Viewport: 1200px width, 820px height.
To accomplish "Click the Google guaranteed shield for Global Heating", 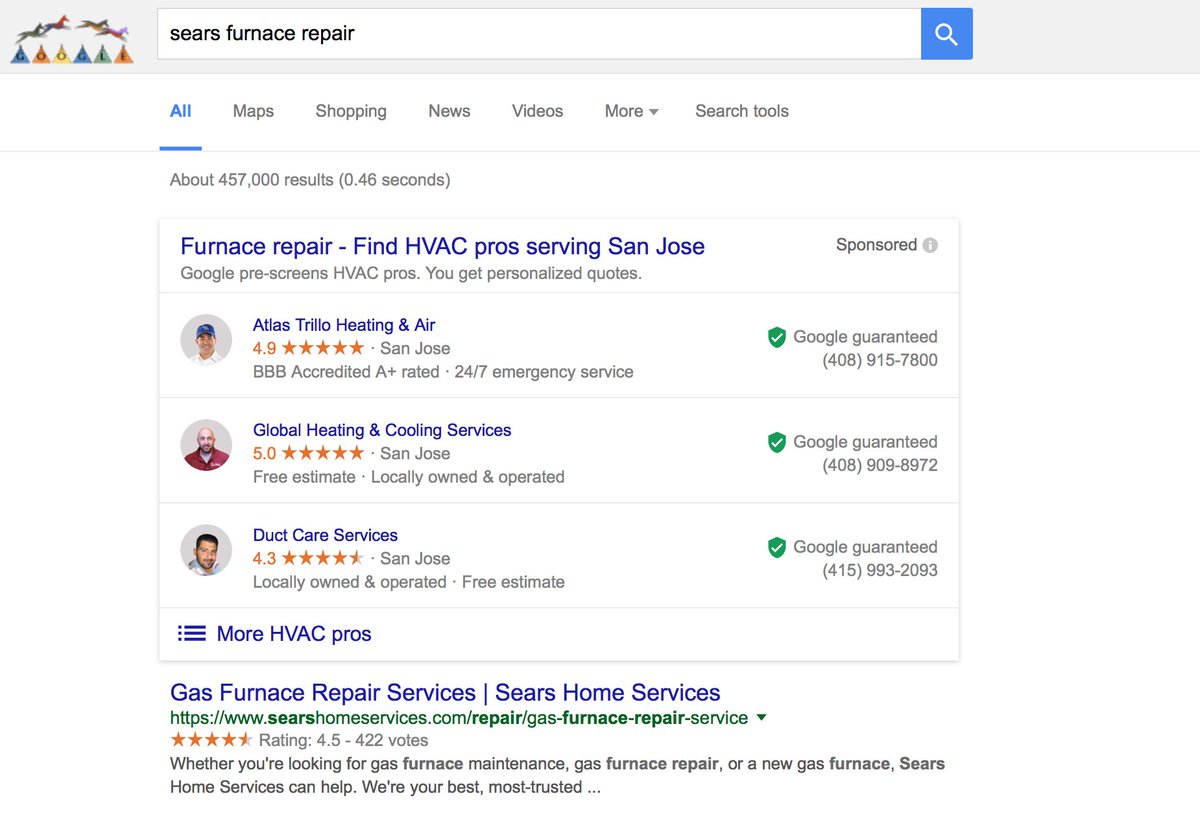I will [x=777, y=442].
